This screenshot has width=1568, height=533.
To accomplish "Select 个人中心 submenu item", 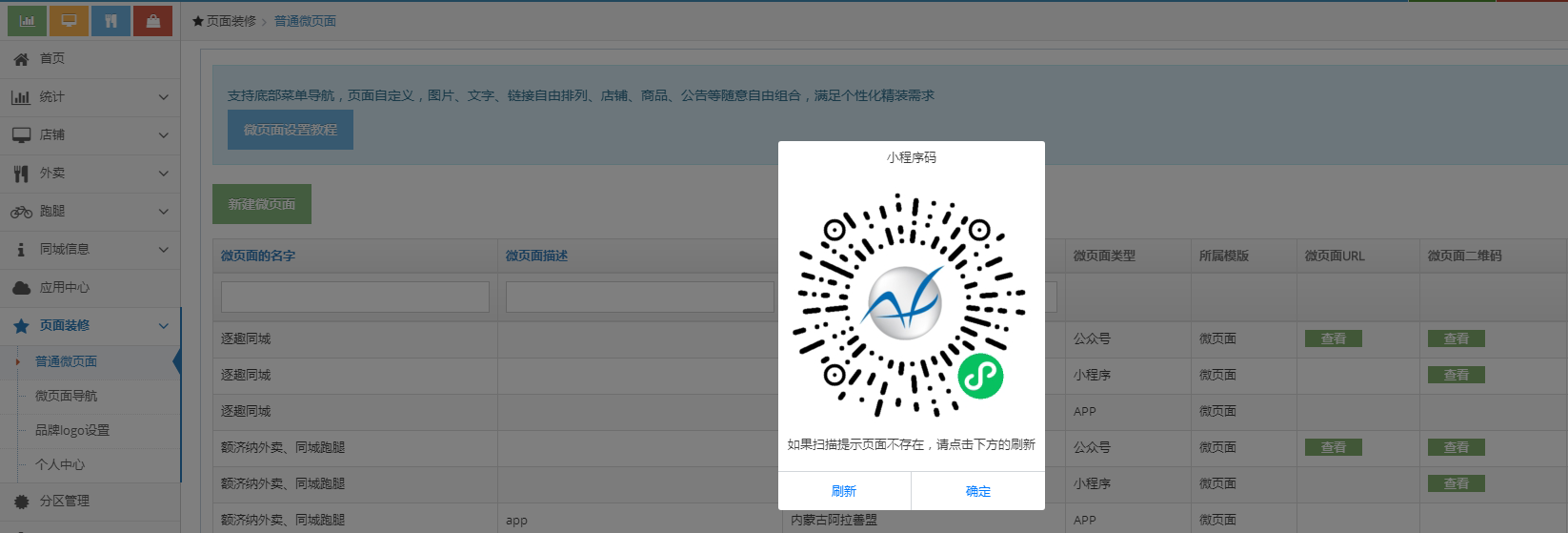I will tap(60, 464).
